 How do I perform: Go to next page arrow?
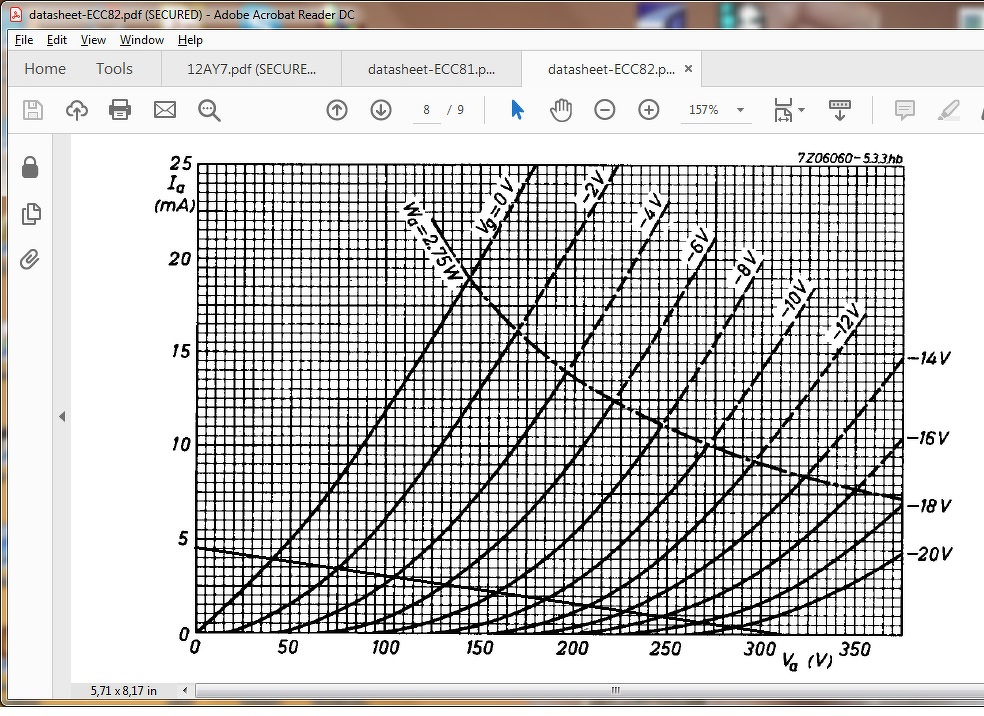(381, 110)
